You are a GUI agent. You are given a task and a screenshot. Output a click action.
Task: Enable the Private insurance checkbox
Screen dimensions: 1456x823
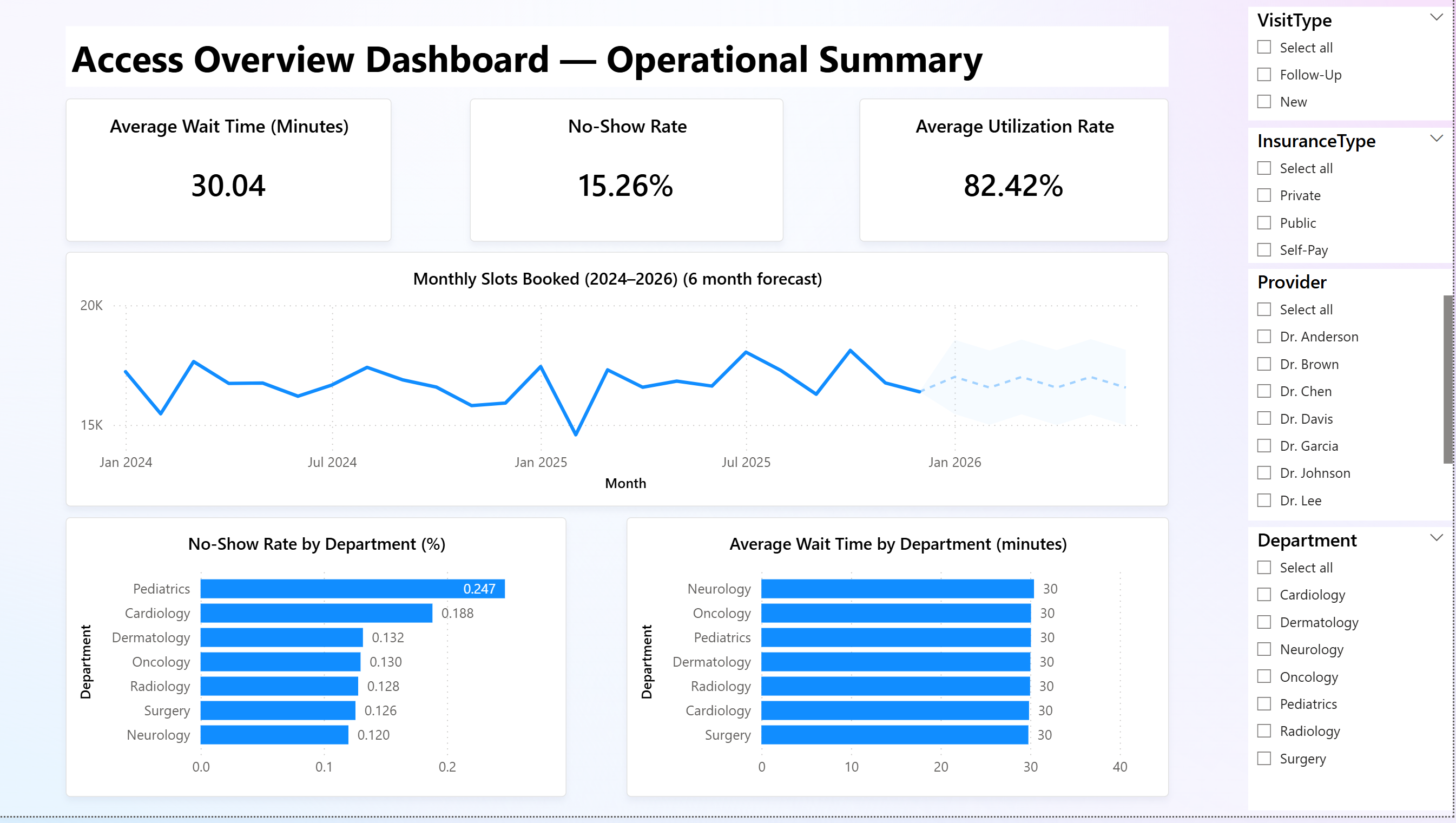click(x=1264, y=195)
